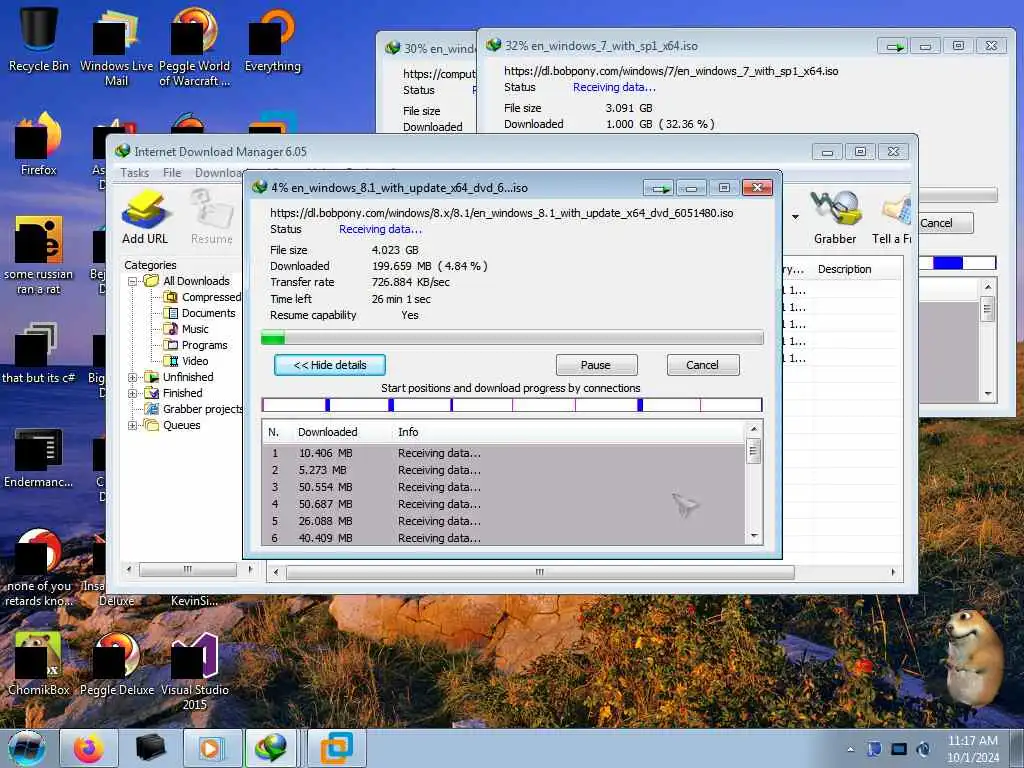Click the Tell a Friend toolbar icon
Screen dimensions: 1024x768
(892, 217)
